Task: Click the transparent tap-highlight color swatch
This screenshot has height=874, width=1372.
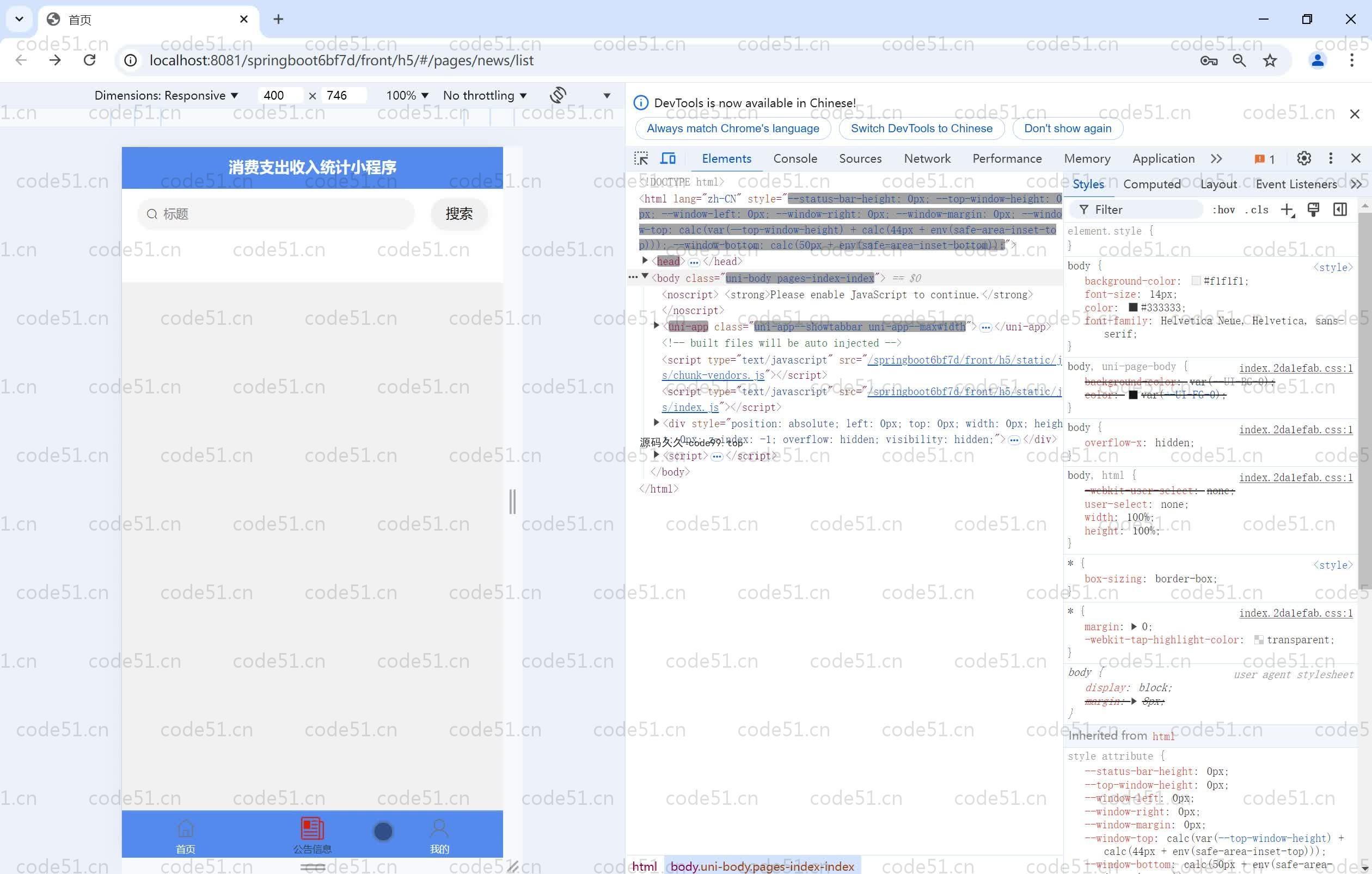Action: coord(1259,640)
